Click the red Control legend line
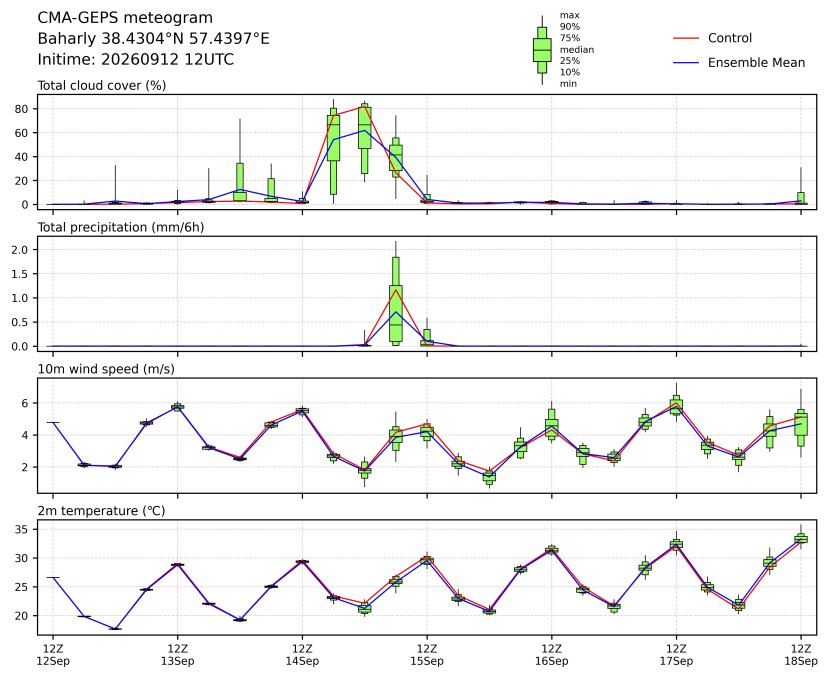Screen dimensions: 829x678 (686, 38)
